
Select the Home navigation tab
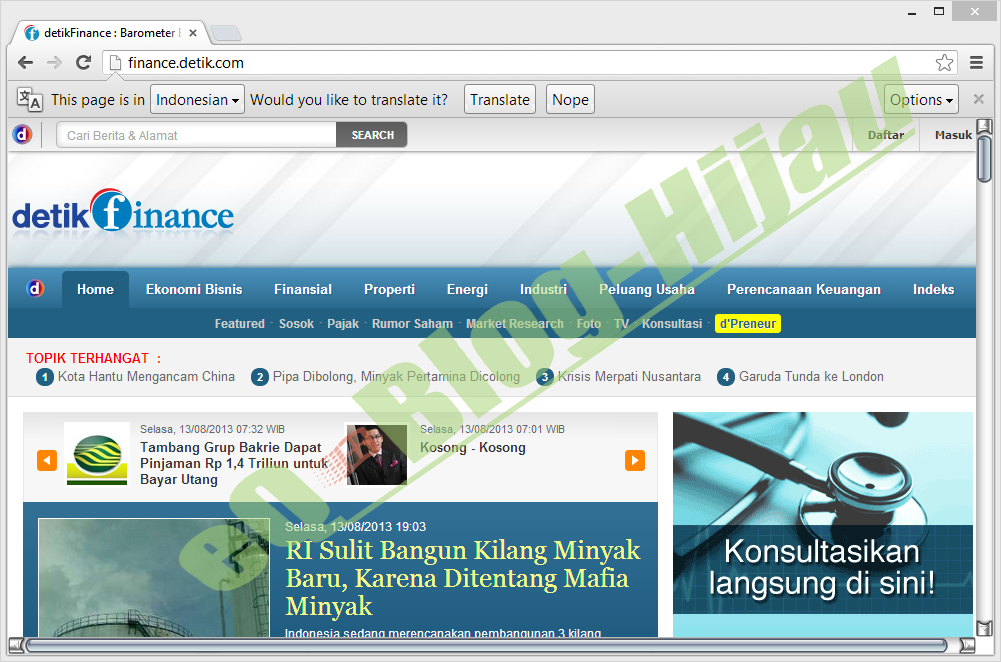tap(95, 289)
